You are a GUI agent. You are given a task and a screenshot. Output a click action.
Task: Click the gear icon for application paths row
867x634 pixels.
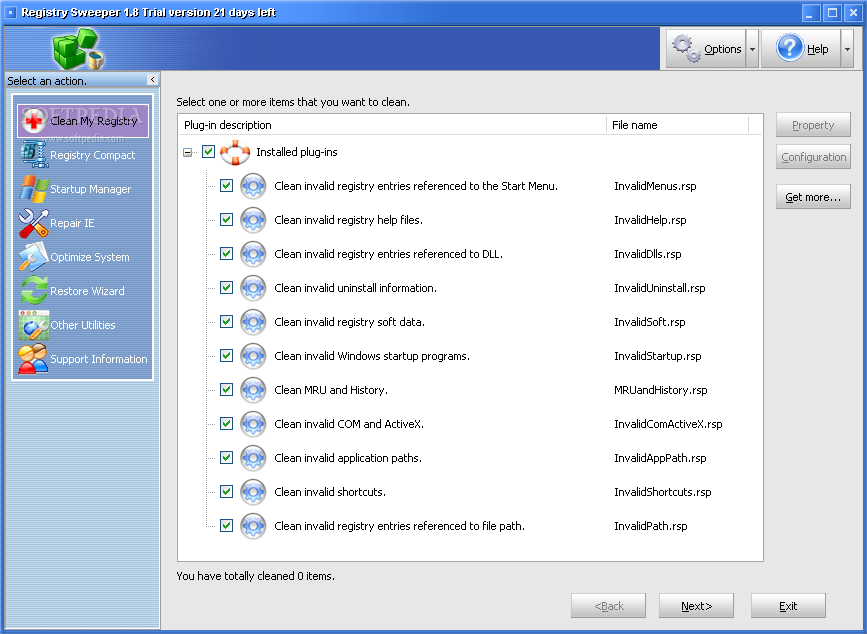[253, 458]
